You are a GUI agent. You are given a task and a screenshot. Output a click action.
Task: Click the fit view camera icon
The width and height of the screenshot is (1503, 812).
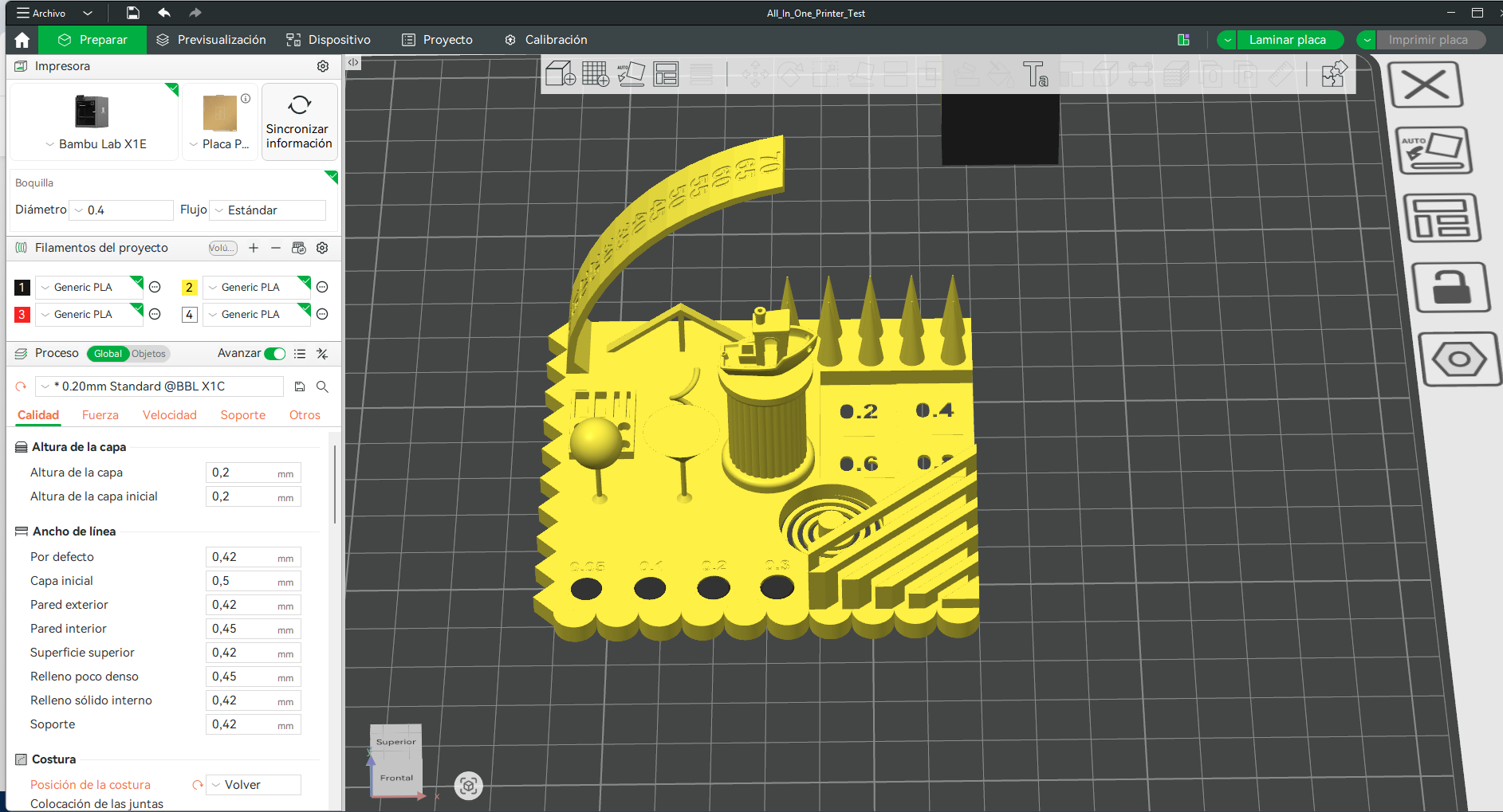tap(469, 787)
